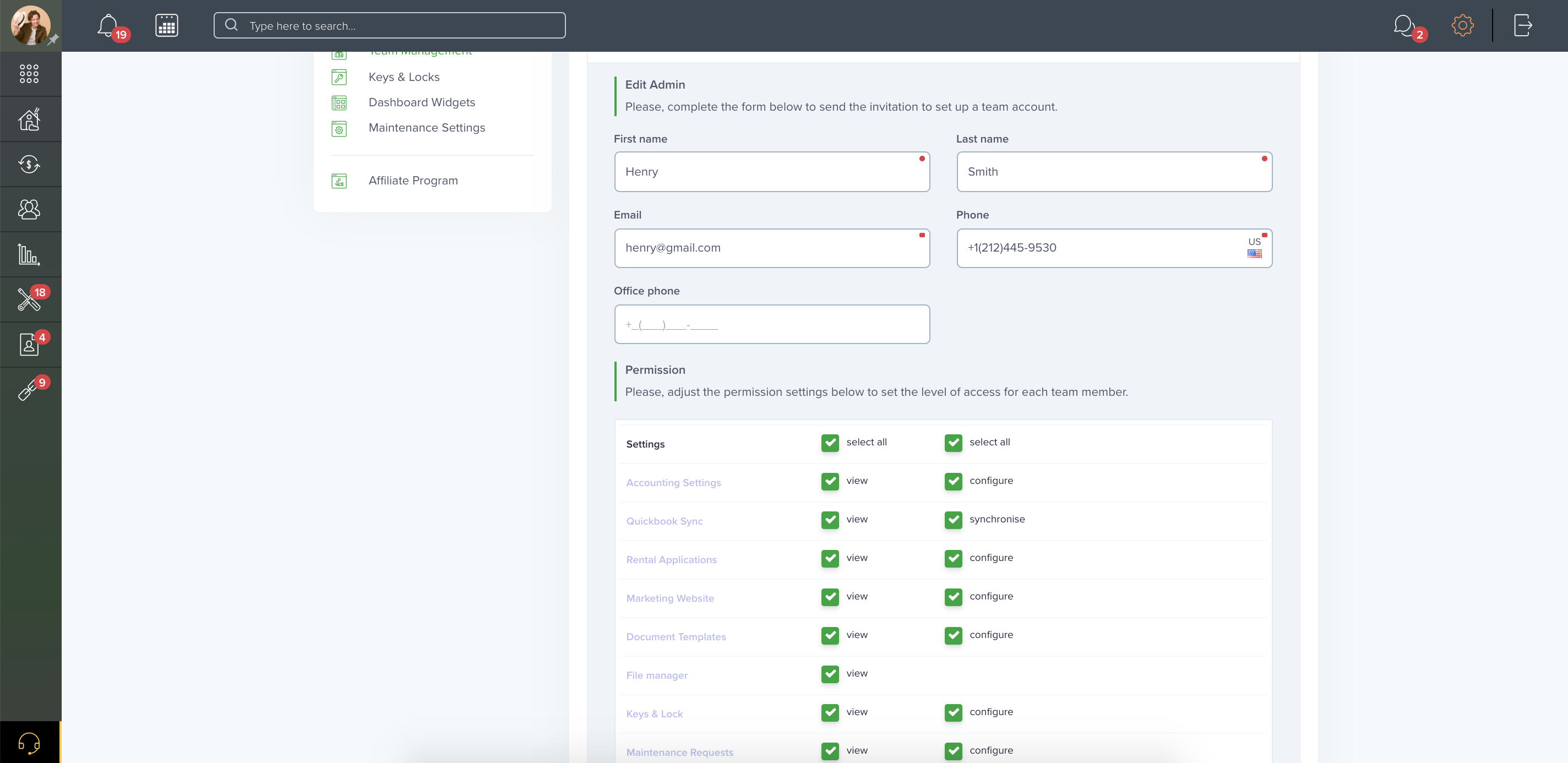Open the properties house icon in sidebar
This screenshot has width=1568, height=763.
click(29, 119)
